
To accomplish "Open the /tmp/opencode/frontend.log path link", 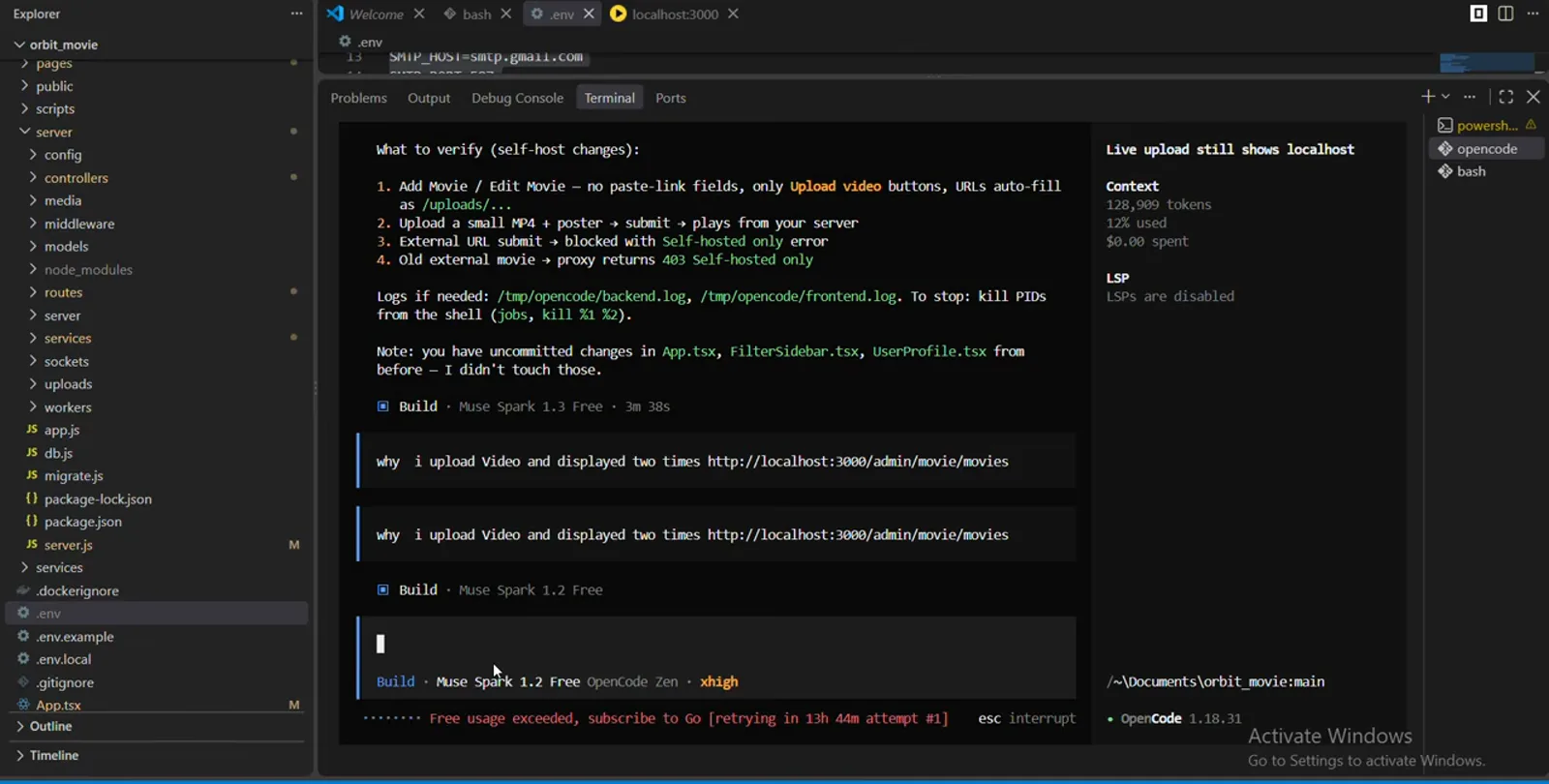I will pyautogui.click(x=799, y=296).
